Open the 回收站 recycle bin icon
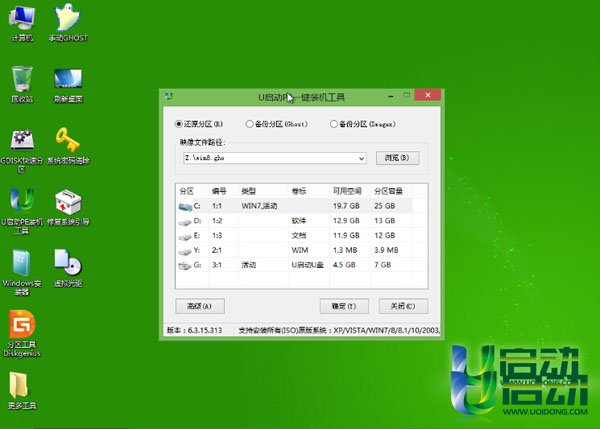600x429 pixels. [x=22, y=84]
